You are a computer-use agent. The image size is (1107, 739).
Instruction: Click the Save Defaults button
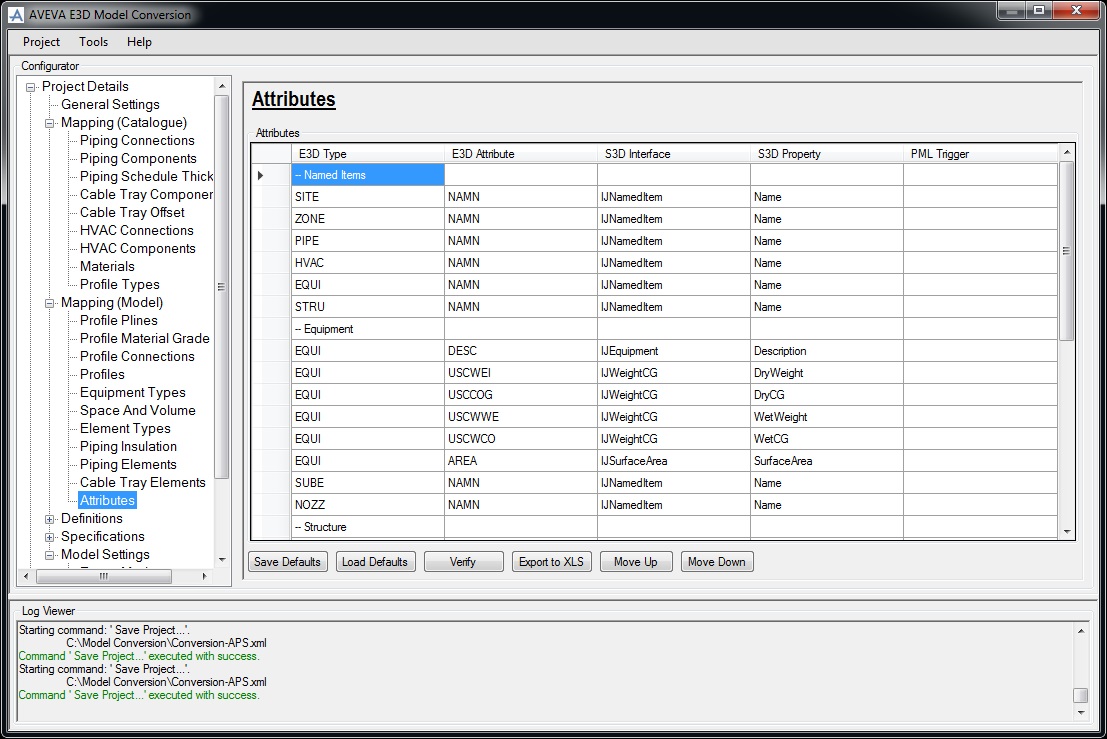click(287, 562)
